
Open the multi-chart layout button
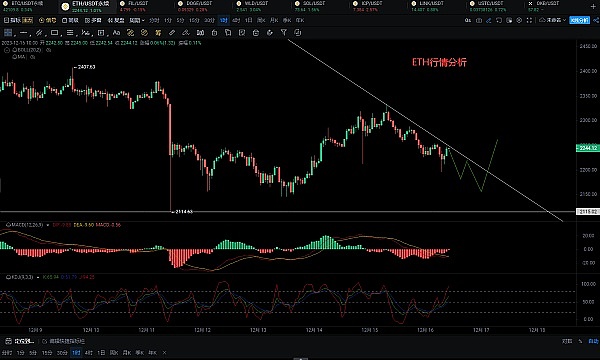(x=93, y=20)
